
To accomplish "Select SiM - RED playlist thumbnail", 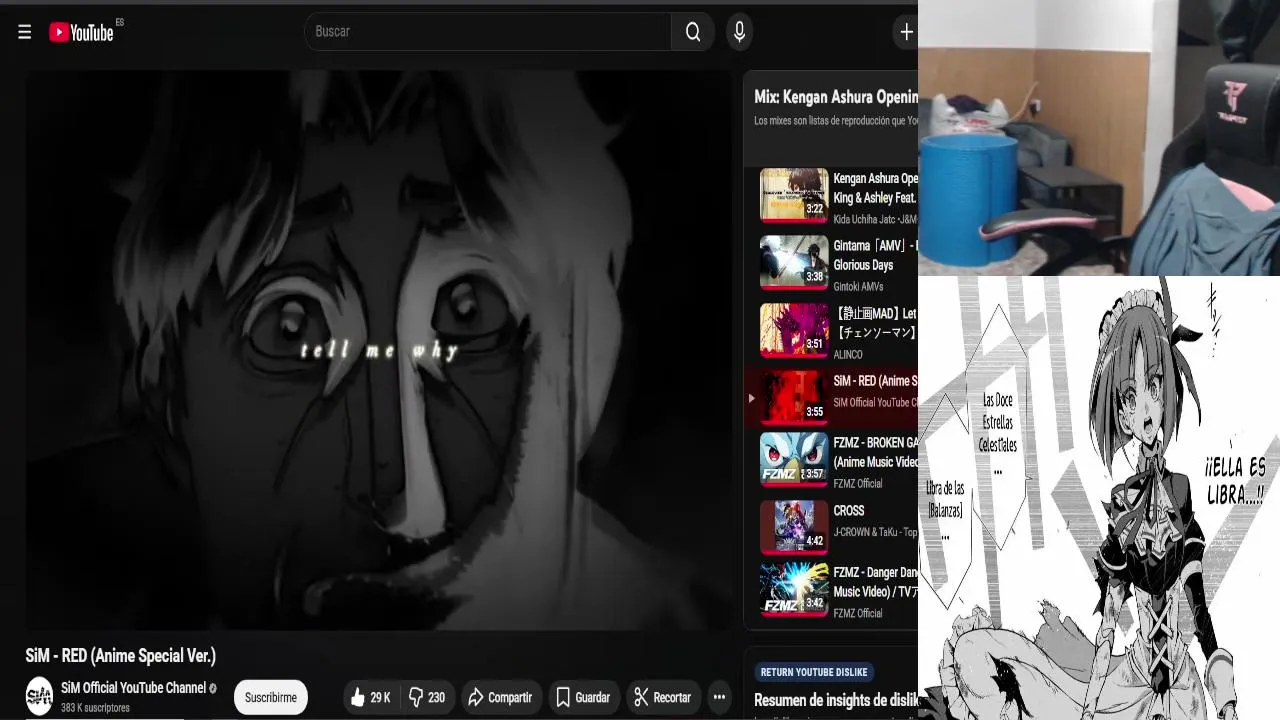I will [x=794, y=398].
